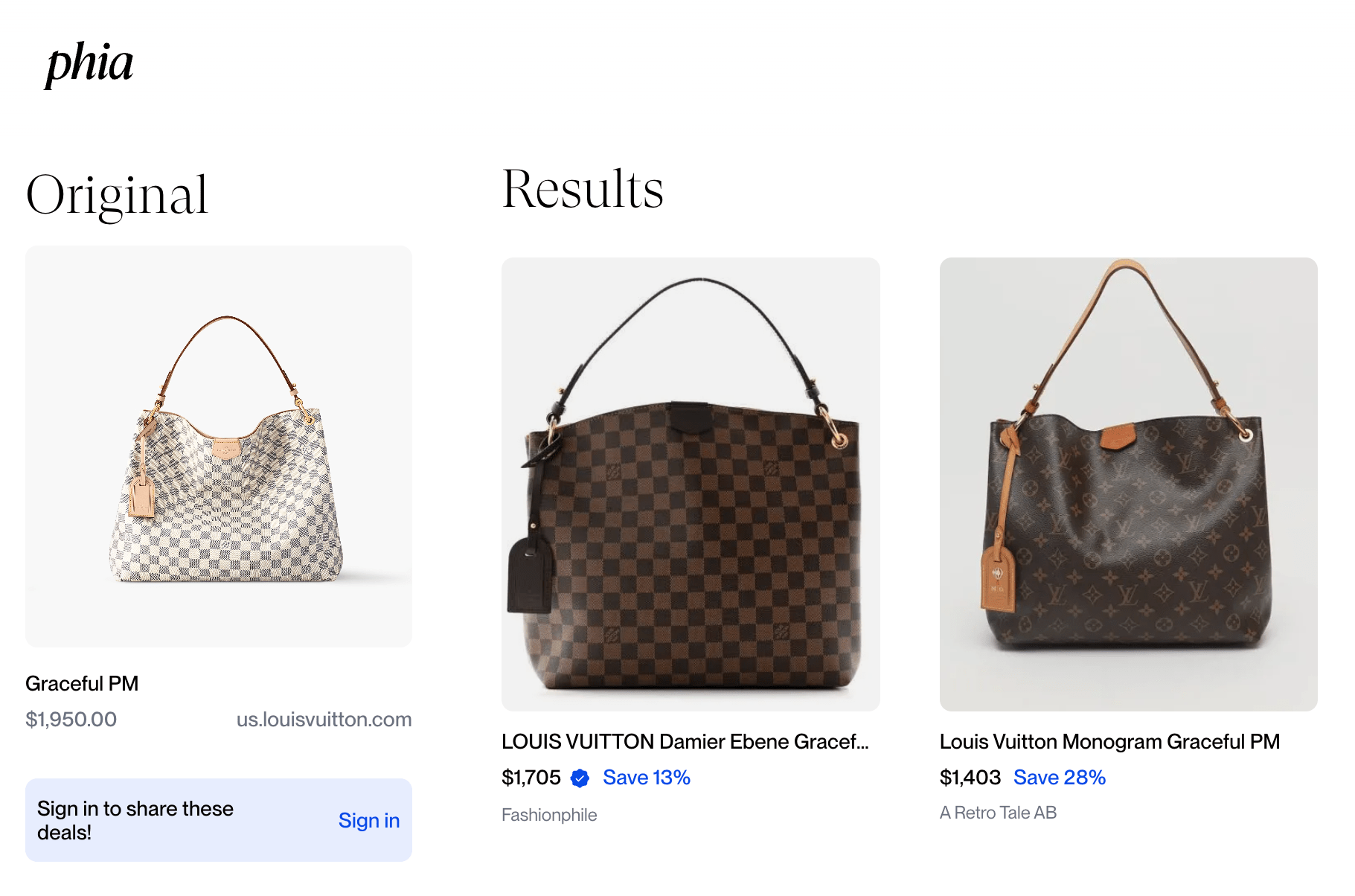Image resolution: width=1355 pixels, height=896 pixels.
Task: Click the Original heading
Action: pos(117,195)
